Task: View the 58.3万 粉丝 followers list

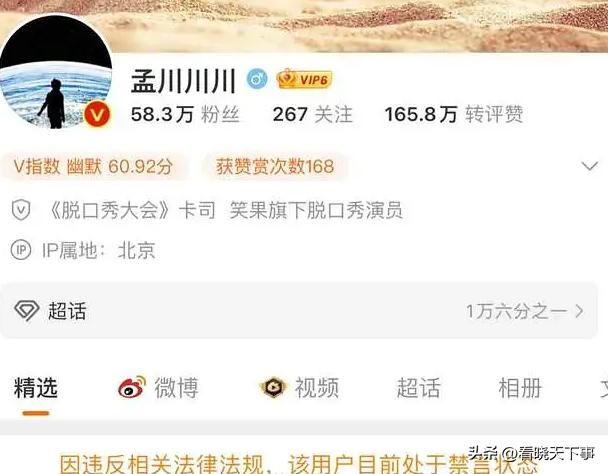Action: [185, 114]
